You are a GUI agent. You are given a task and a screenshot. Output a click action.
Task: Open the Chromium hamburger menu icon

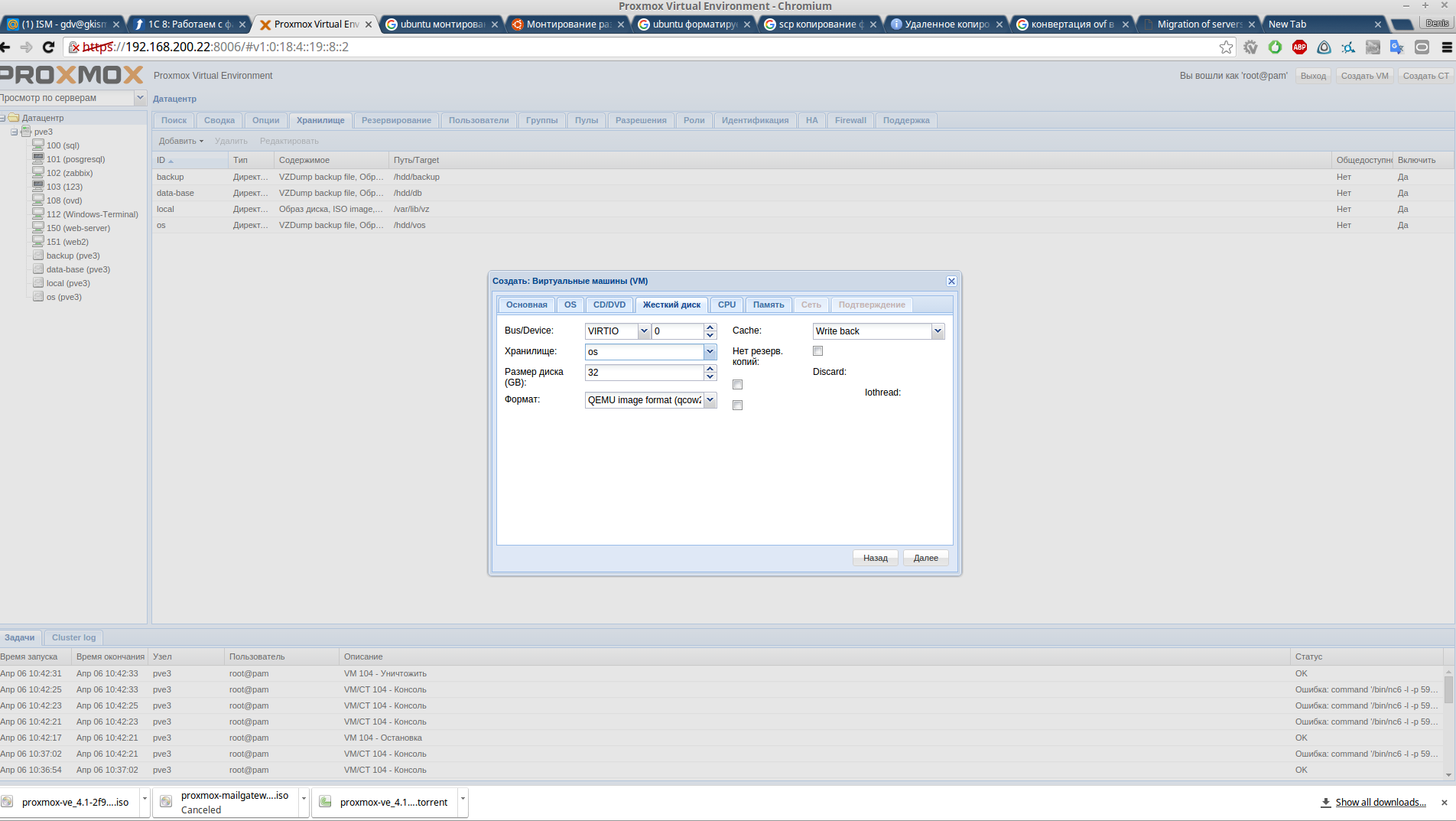point(1446,47)
